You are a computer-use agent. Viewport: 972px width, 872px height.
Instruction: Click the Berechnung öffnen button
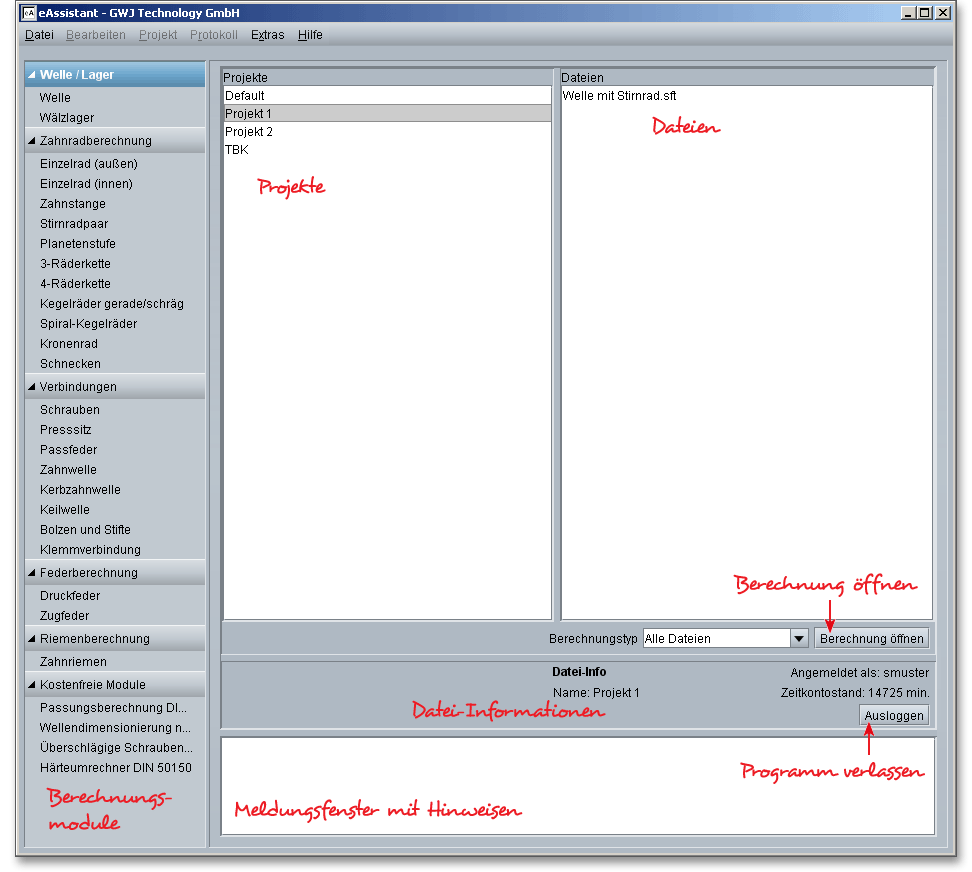pyautogui.click(x=871, y=639)
